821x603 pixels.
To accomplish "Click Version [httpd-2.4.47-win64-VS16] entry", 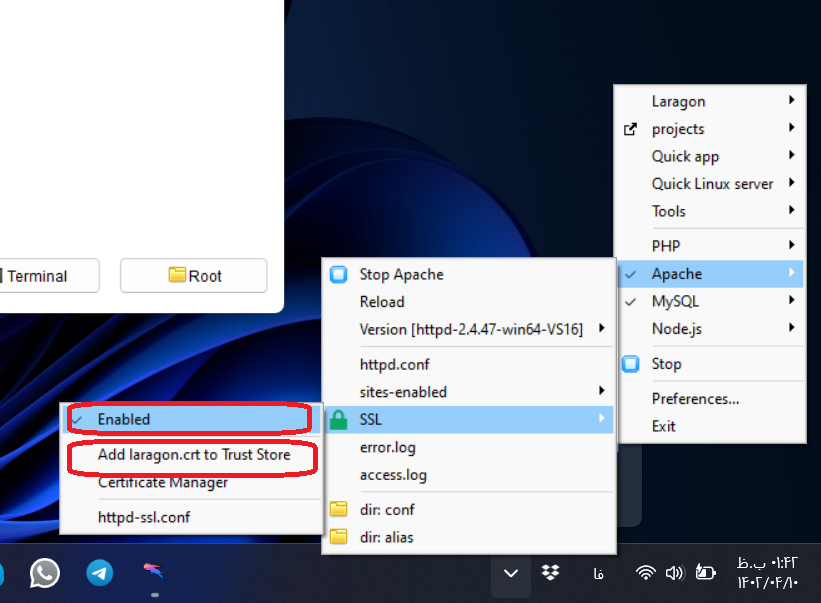I will (471, 330).
